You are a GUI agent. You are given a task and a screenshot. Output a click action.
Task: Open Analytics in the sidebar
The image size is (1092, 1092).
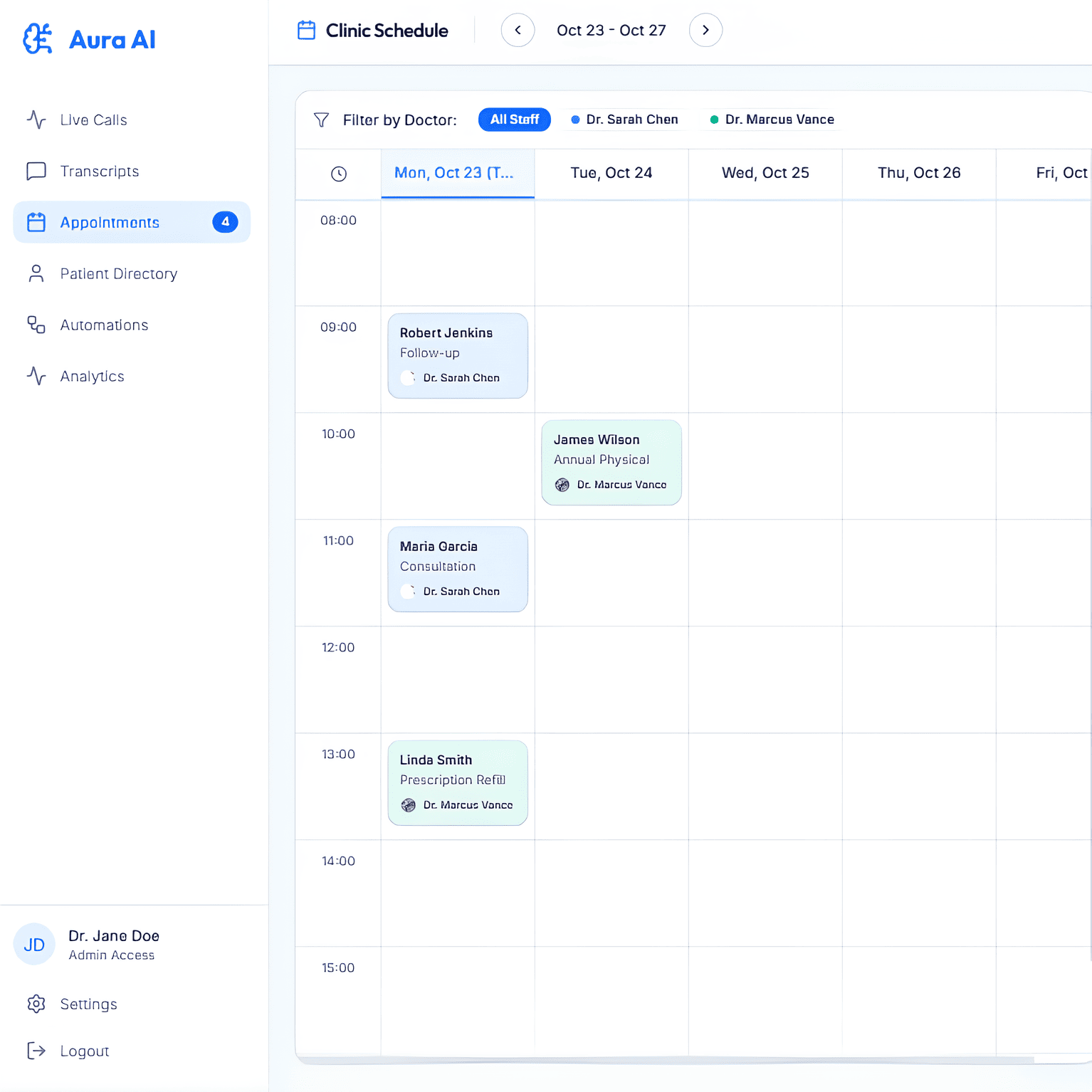point(92,377)
